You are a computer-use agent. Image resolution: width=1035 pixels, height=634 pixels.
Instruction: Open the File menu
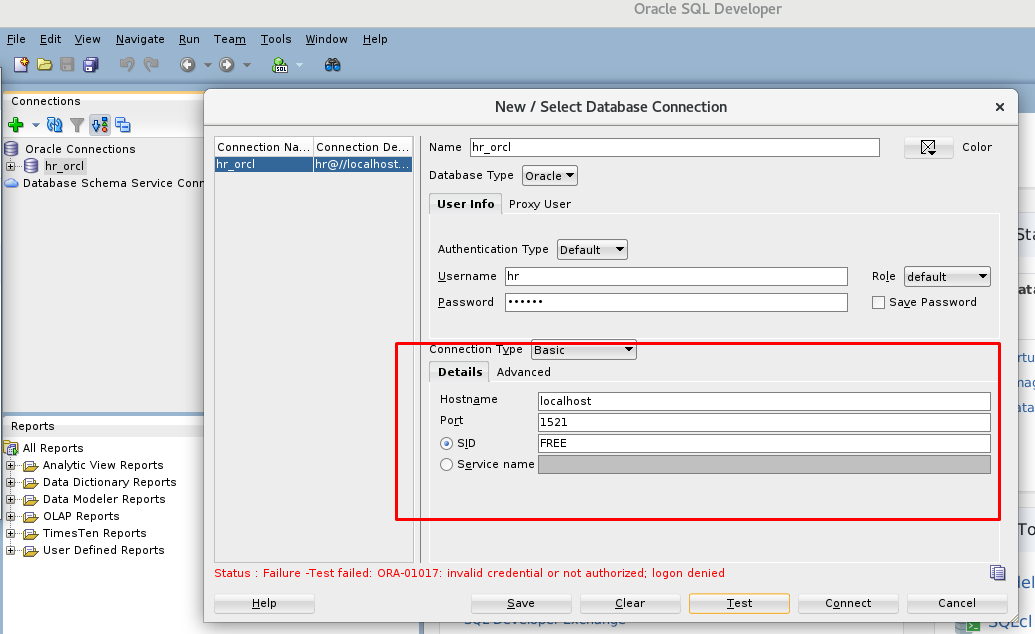pos(16,39)
